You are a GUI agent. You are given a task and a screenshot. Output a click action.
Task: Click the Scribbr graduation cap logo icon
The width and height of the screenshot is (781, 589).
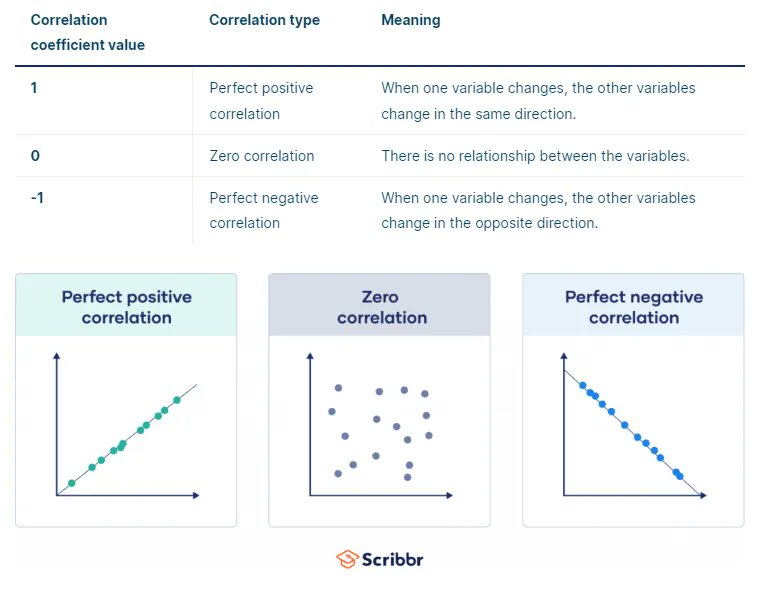(347, 559)
